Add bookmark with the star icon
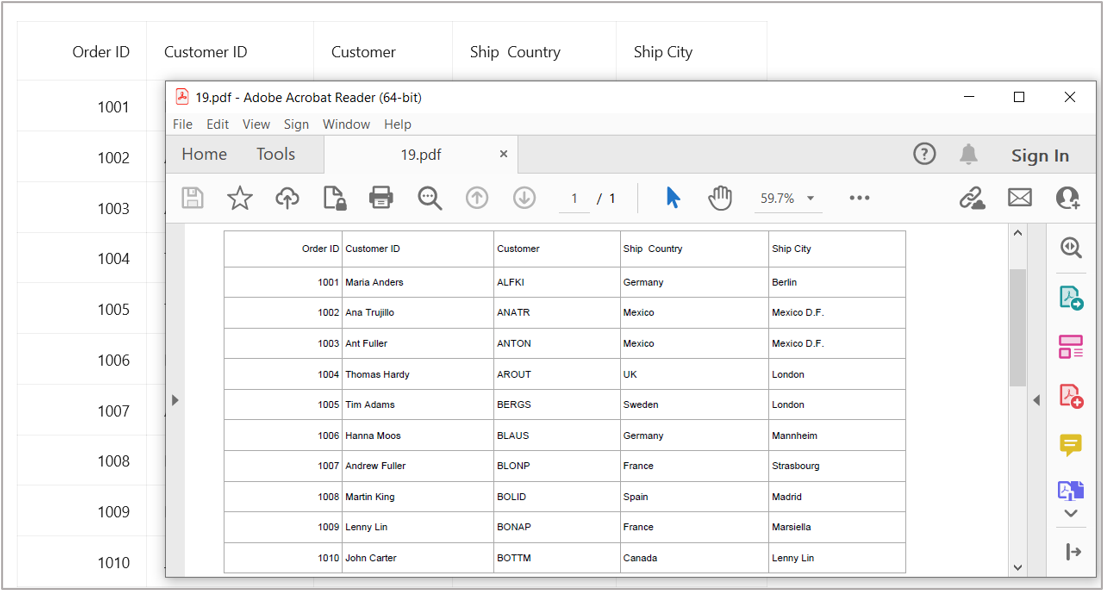1104x591 pixels. [240, 198]
